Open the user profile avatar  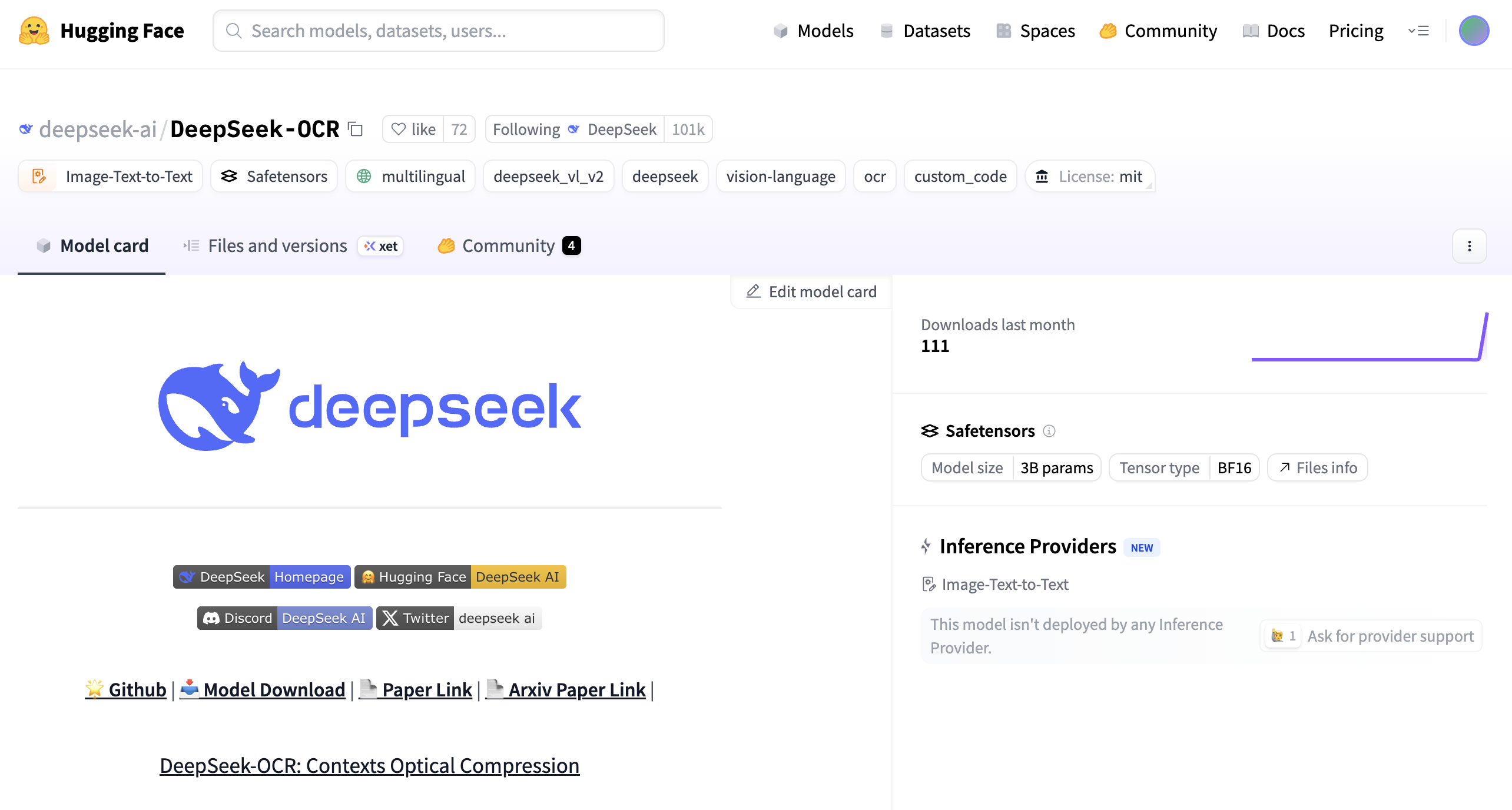click(1473, 31)
